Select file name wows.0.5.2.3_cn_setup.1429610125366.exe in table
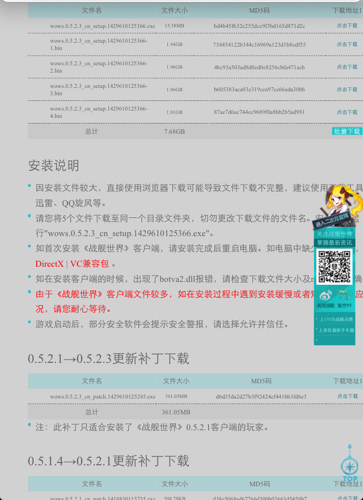This screenshot has width=363, height=500. click(102, 26)
